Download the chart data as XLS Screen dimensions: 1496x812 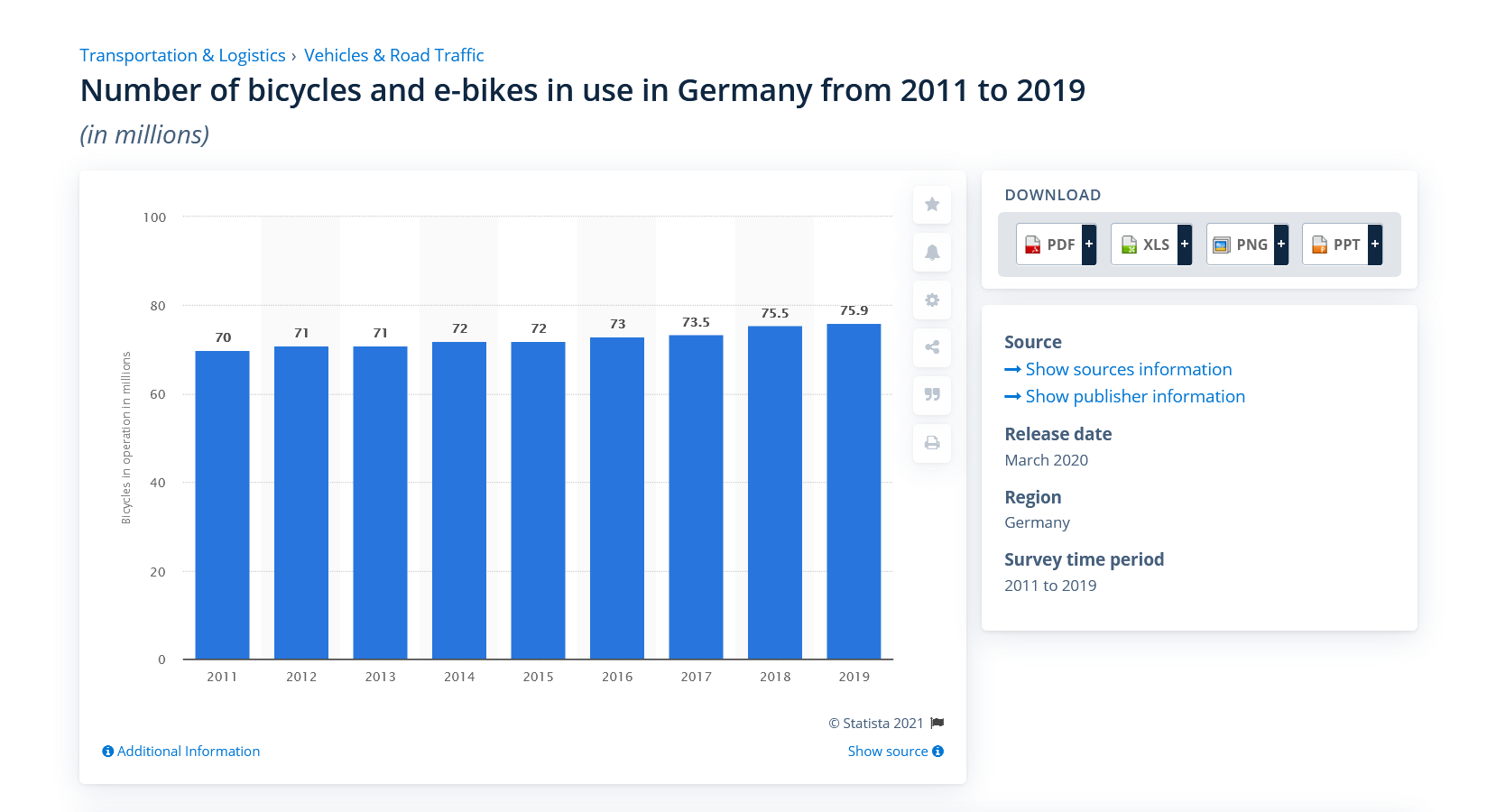click(1146, 244)
